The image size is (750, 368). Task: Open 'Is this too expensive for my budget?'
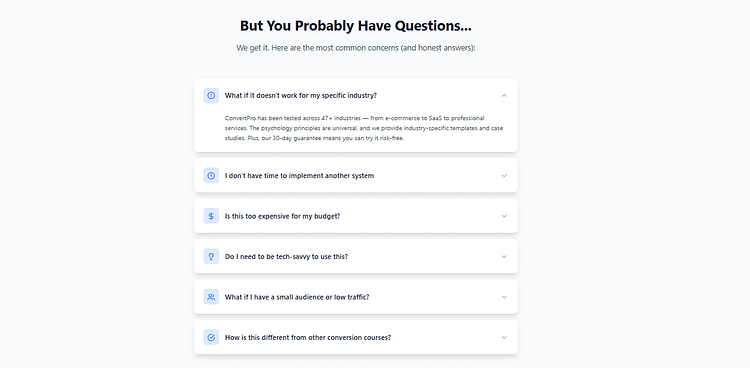(356, 216)
